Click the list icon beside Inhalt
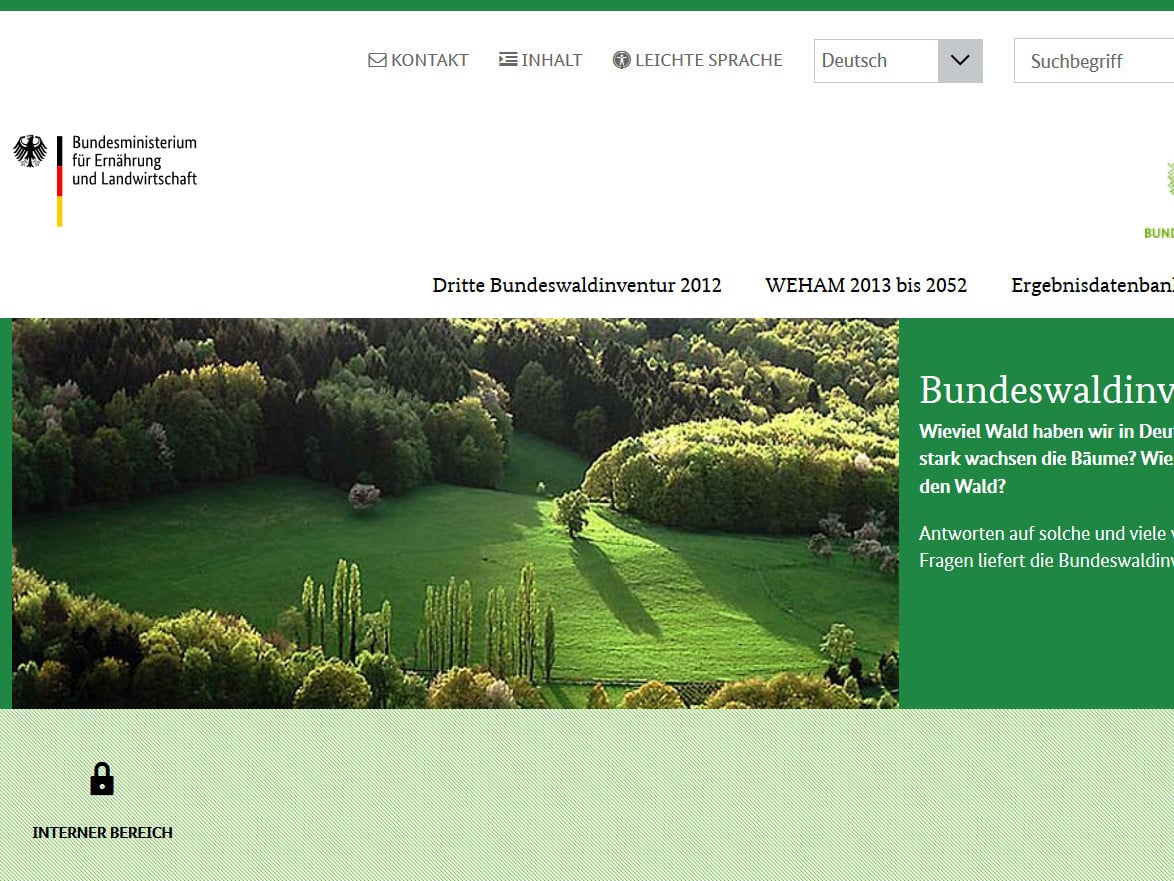 [508, 59]
